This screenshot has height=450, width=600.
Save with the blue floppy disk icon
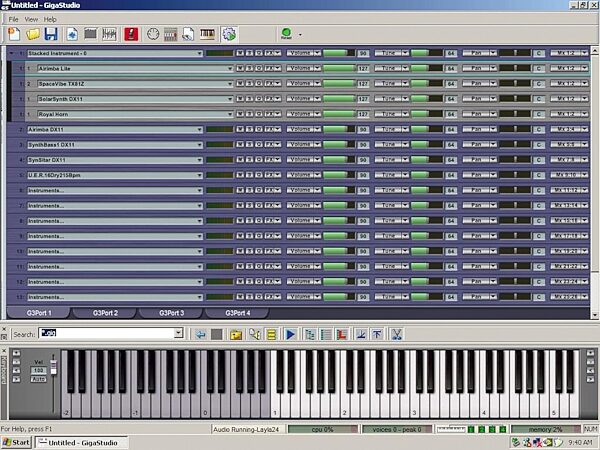click(51, 34)
